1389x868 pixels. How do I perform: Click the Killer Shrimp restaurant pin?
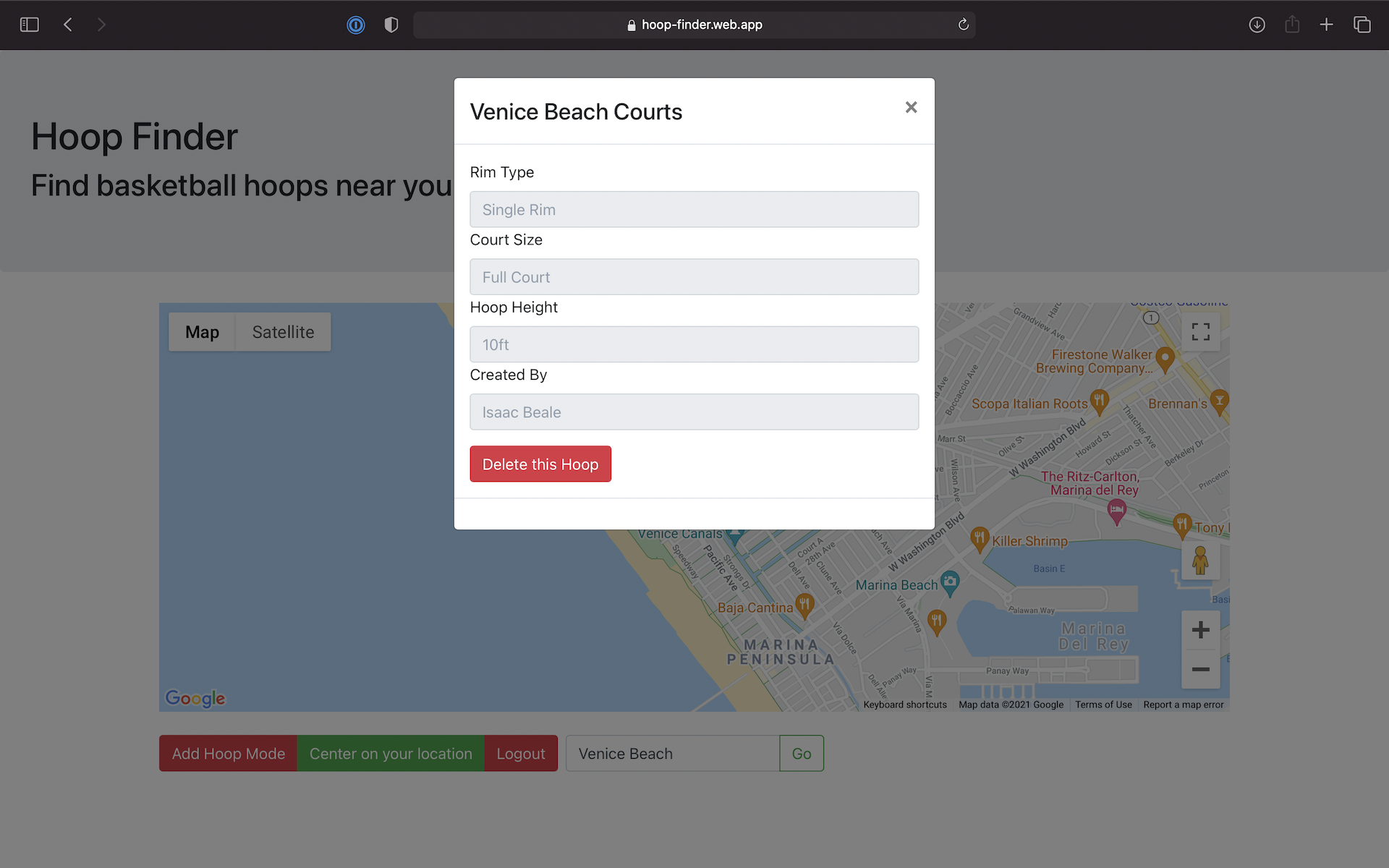coord(980,538)
